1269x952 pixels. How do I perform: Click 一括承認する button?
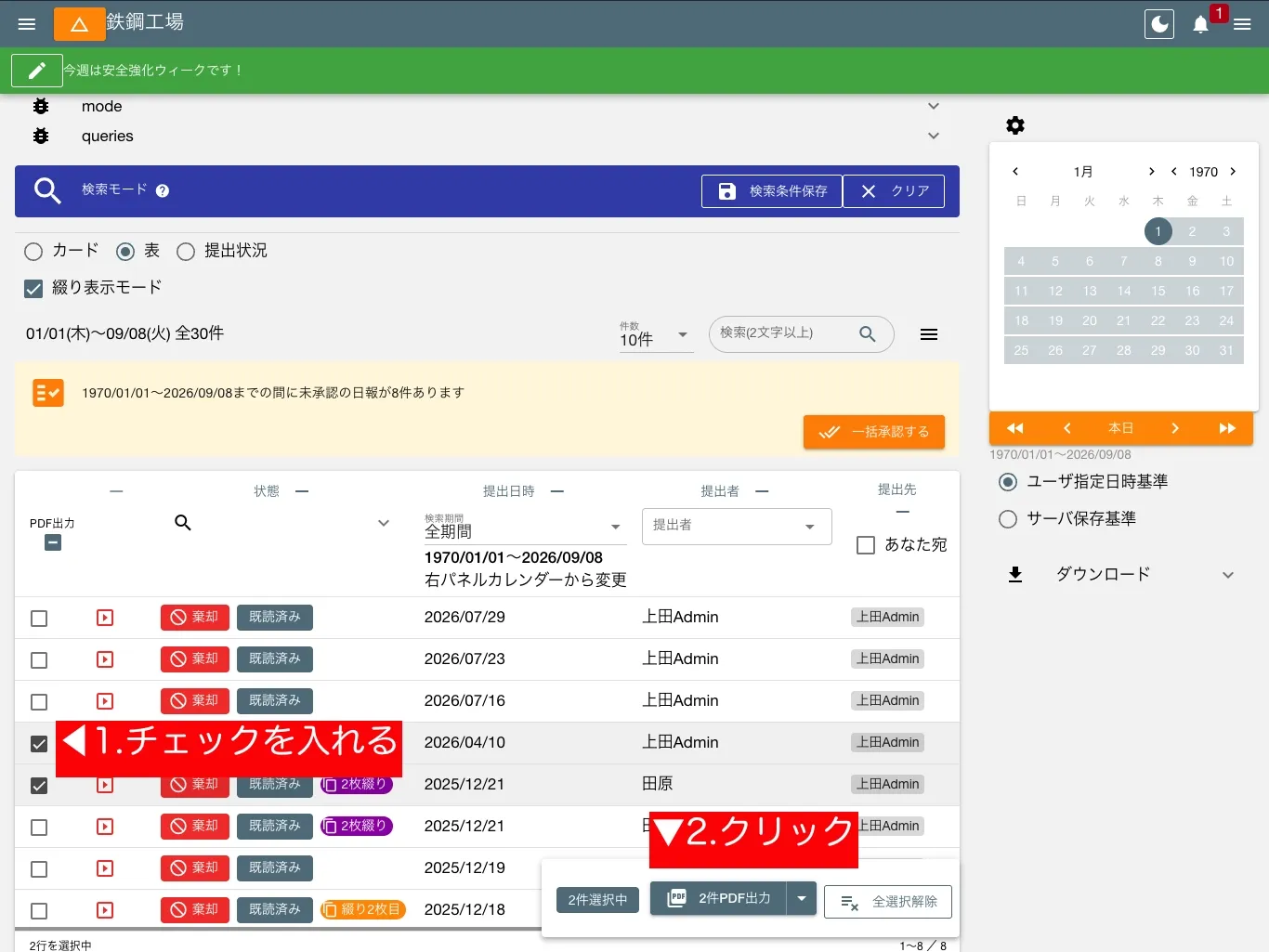pos(874,432)
